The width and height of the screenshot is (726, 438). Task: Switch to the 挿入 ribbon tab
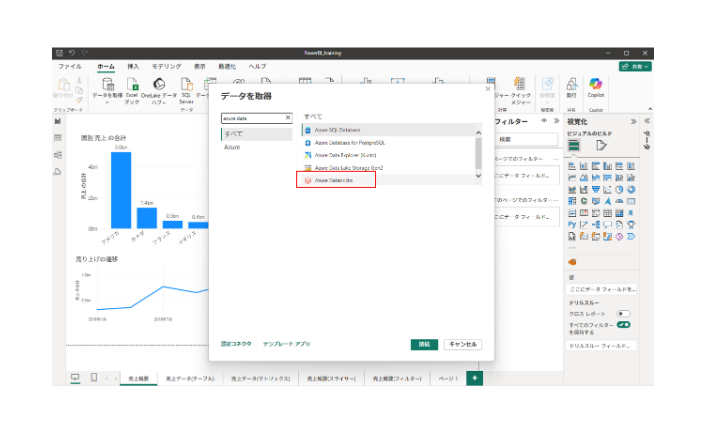(x=133, y=67)
